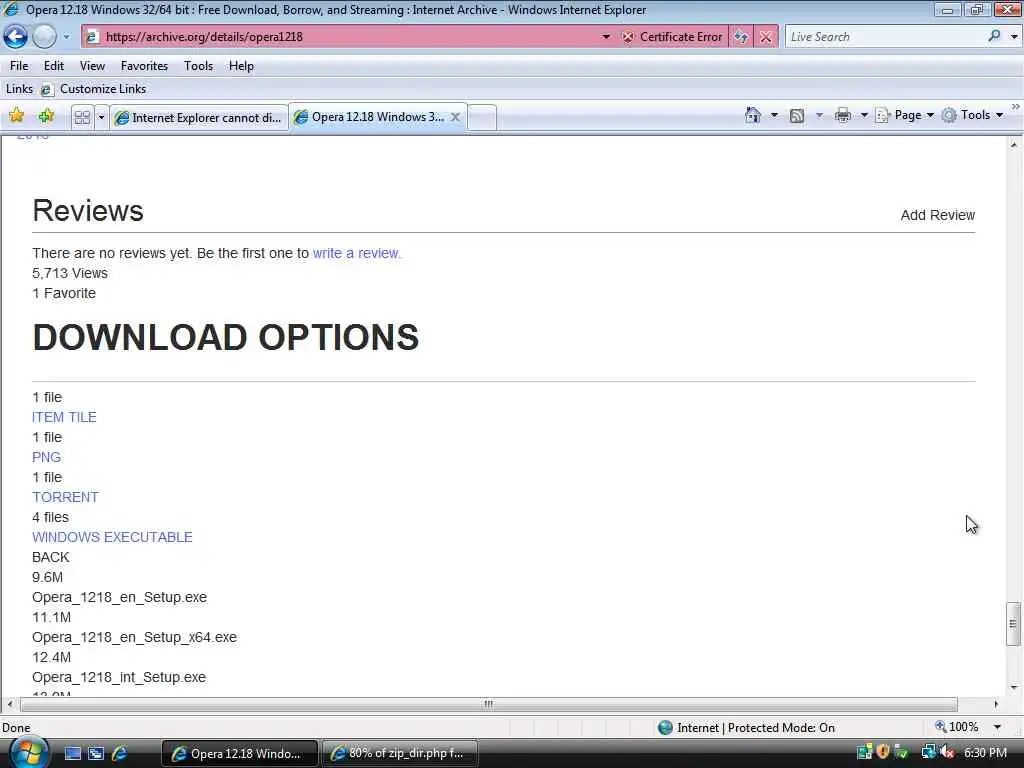1024x768 pixels.
Task: Click Opera_1218_en_Setup_x64.exe file name
Action: (x=135, y=637)
